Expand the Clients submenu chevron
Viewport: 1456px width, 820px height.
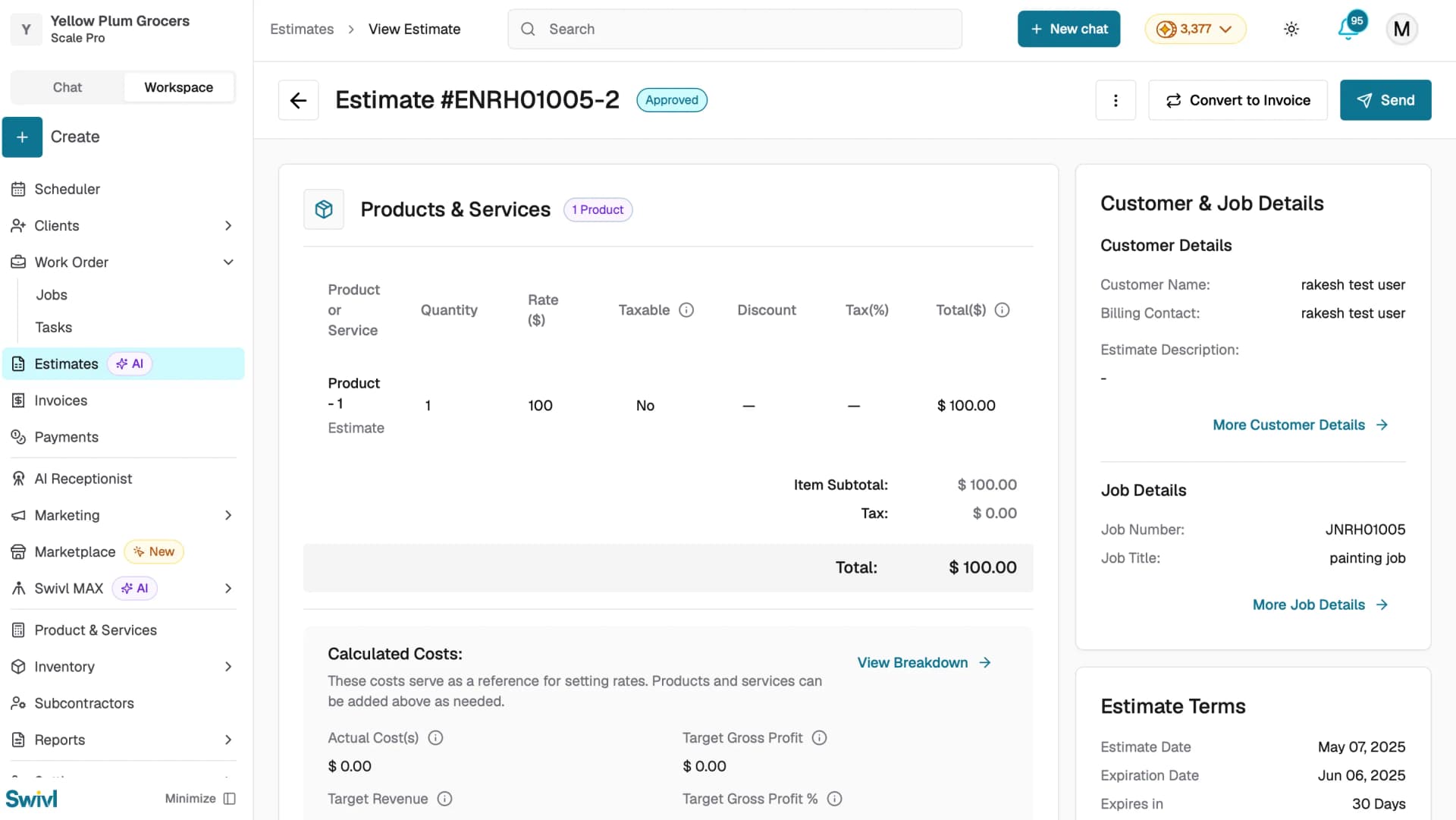point(228,225)
